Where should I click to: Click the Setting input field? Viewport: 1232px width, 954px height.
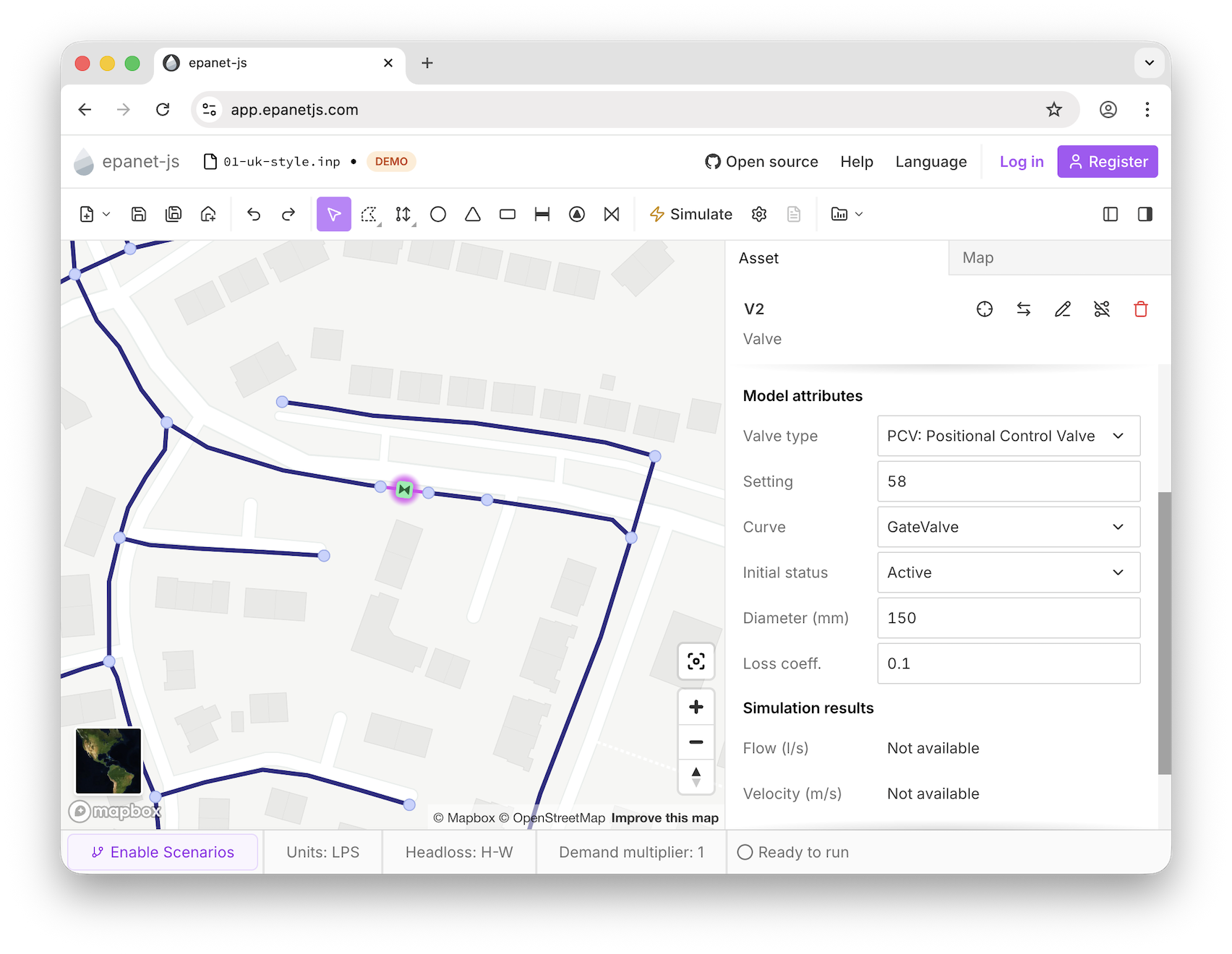tap(1009, 481)
